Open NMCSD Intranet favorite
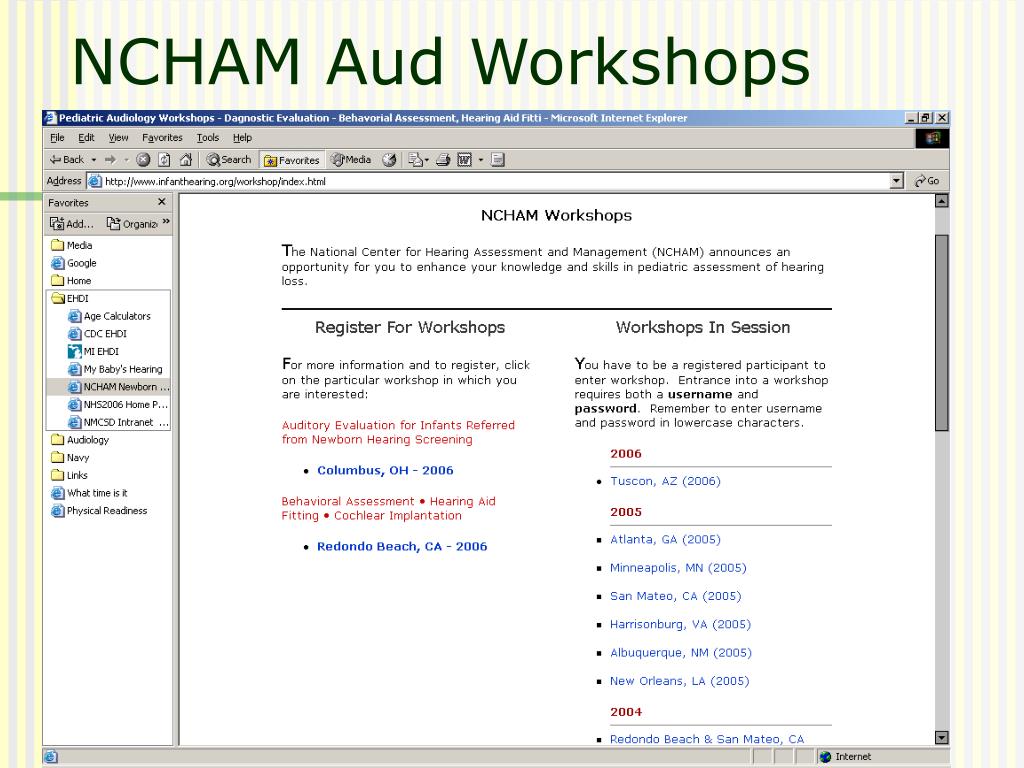This screenshot has height=768, width=1024. [x=118, y=422]
